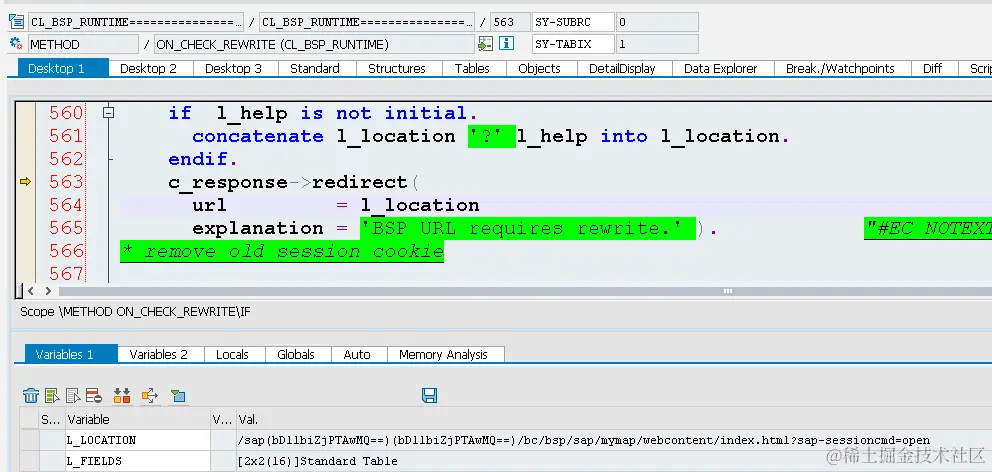Click the Val. column header

click(x=614, y=419)
